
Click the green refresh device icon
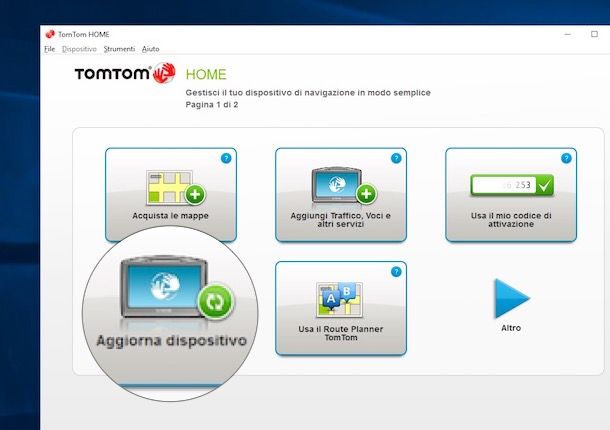tap(216, 302)
